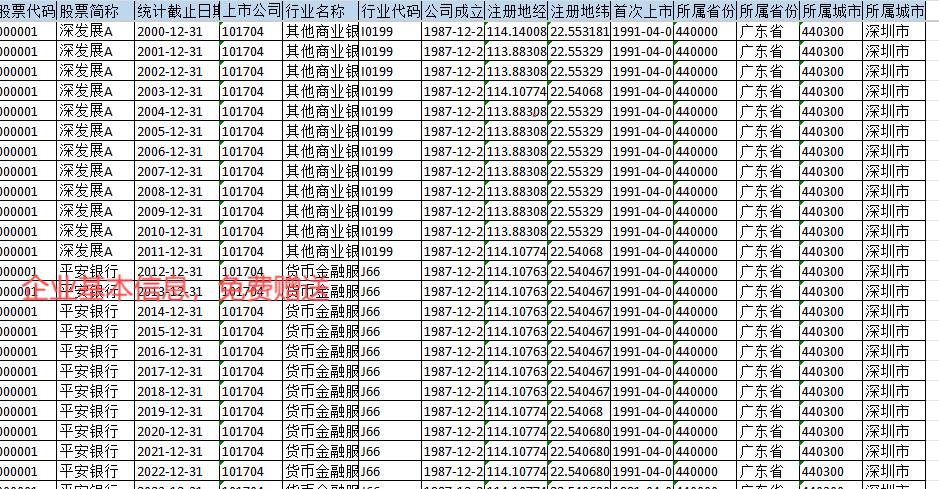This screenshot has width=939, height=489.
Task: Click 22.54068 in the 2003-12-31 row
Action: tap(579, 92)
